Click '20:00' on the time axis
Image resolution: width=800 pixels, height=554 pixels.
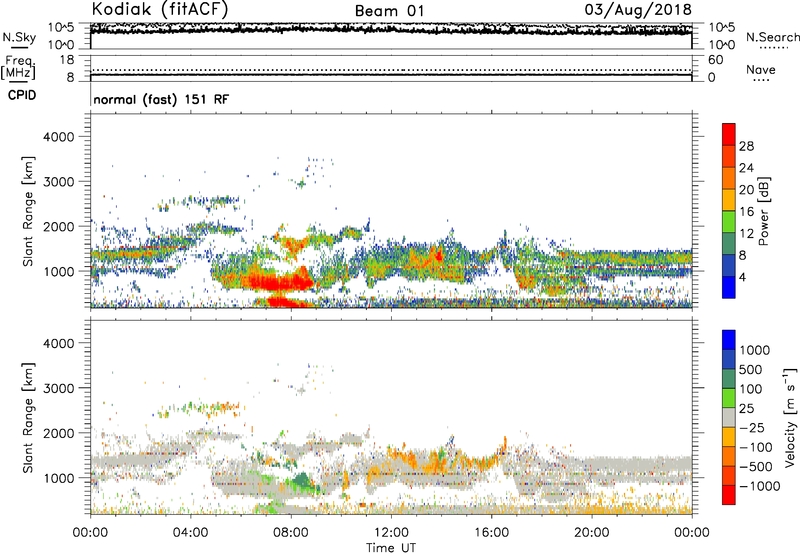click(592, 533)
